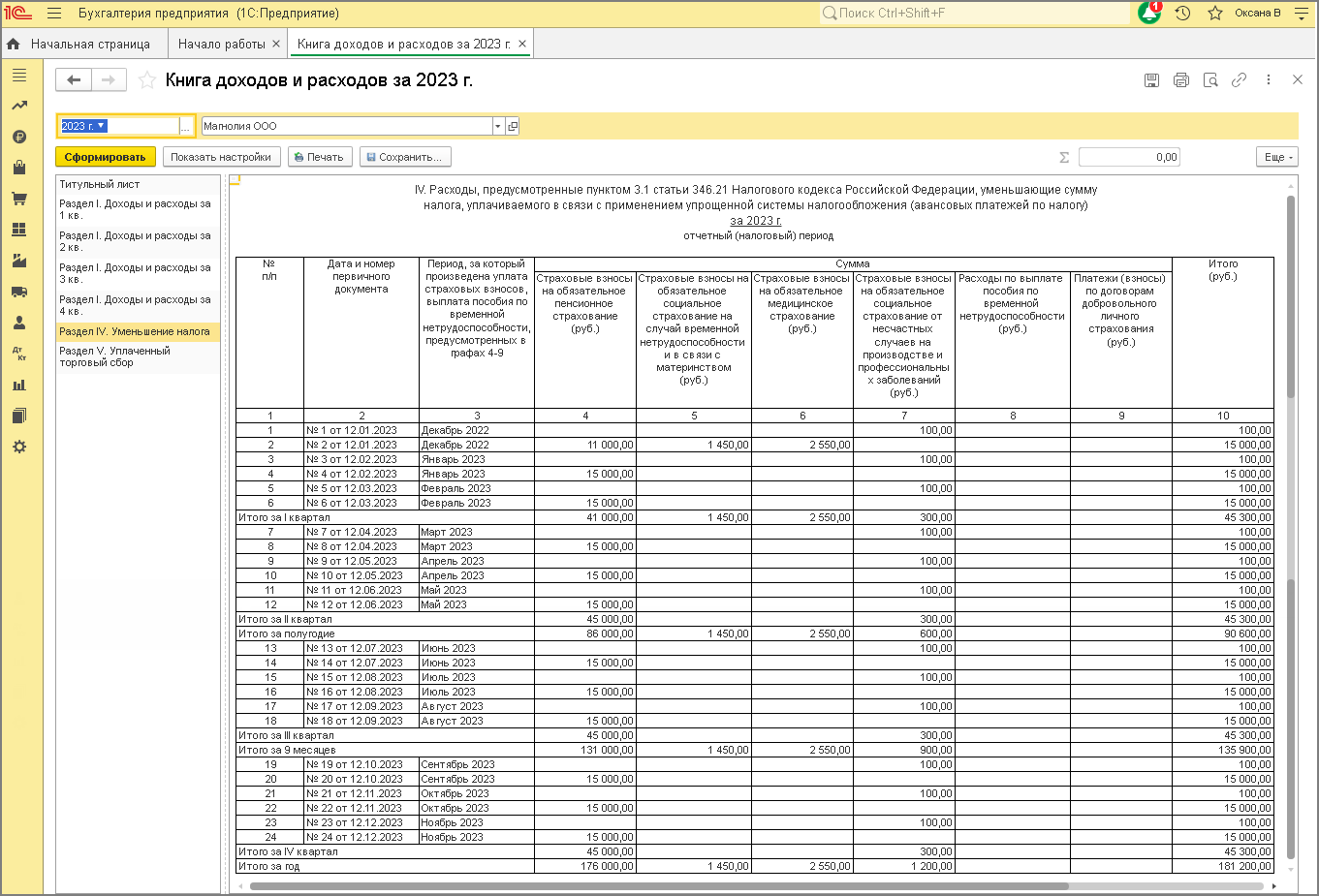1319x896 pixels.
Task: Click cell № 2 от 12.01.2023
Action: [x=361, y=445]
